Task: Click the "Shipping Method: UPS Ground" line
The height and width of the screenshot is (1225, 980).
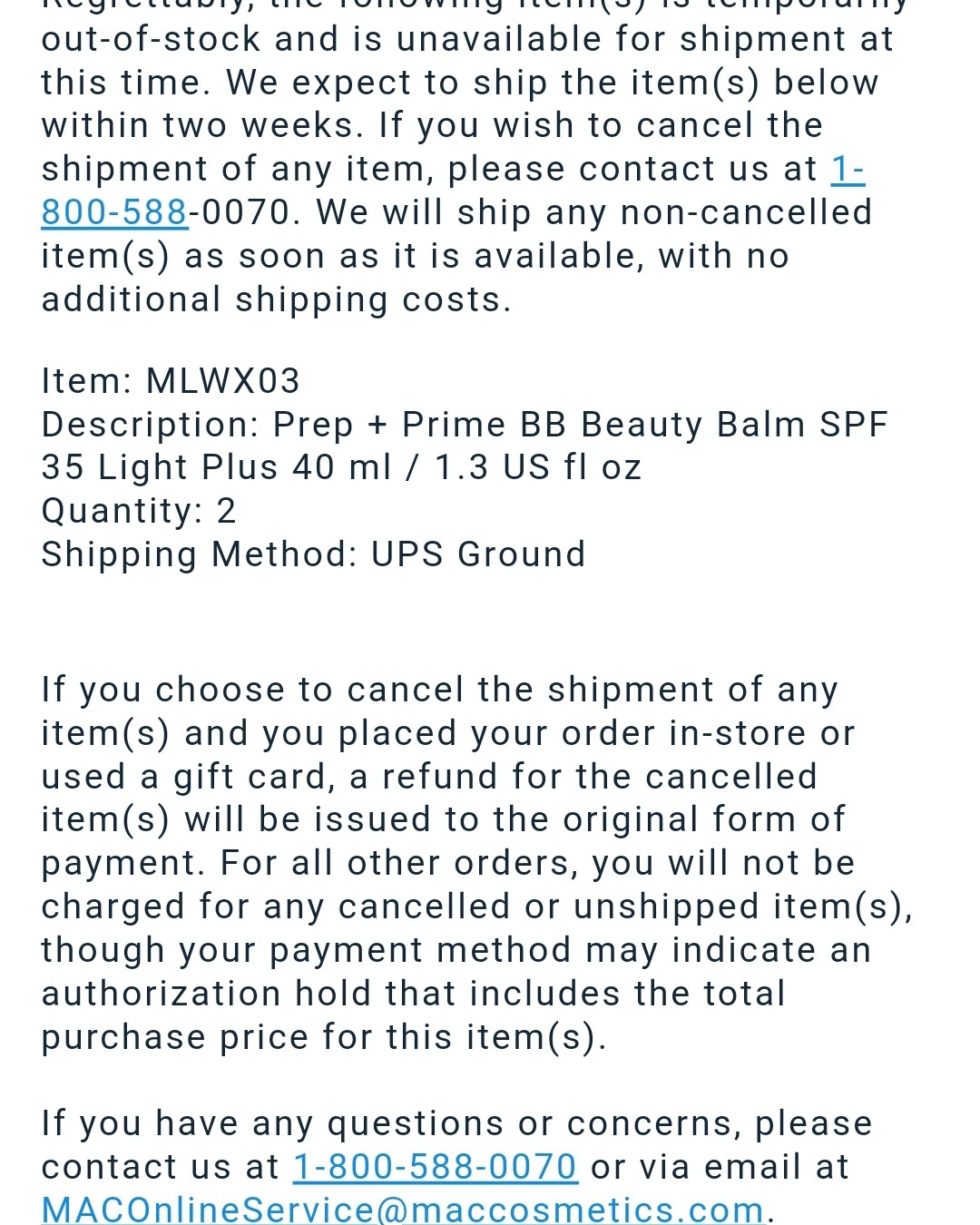Action: [314, 555]
